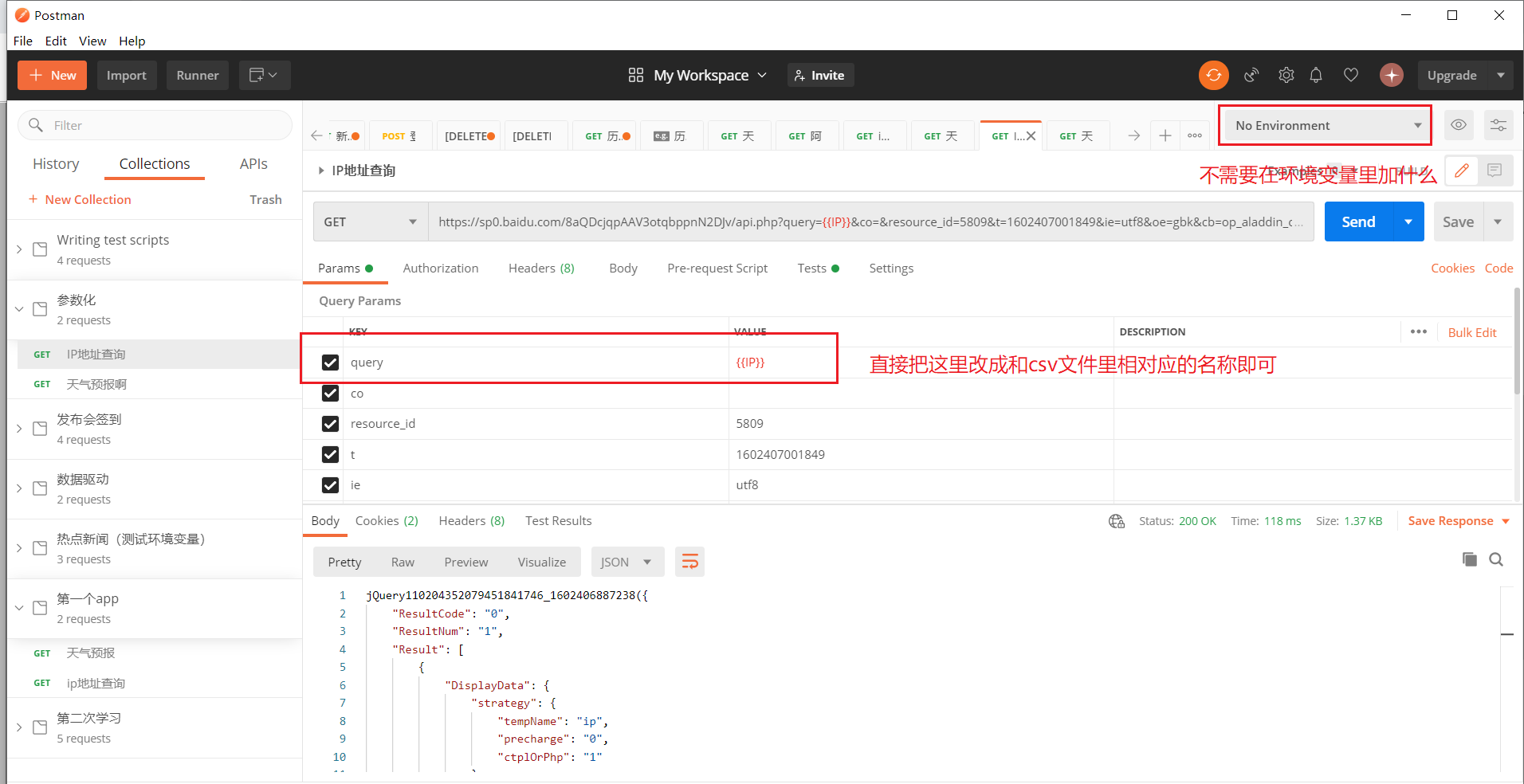
Task: Open the Save button dropdown arrow
Action: 1498,221
